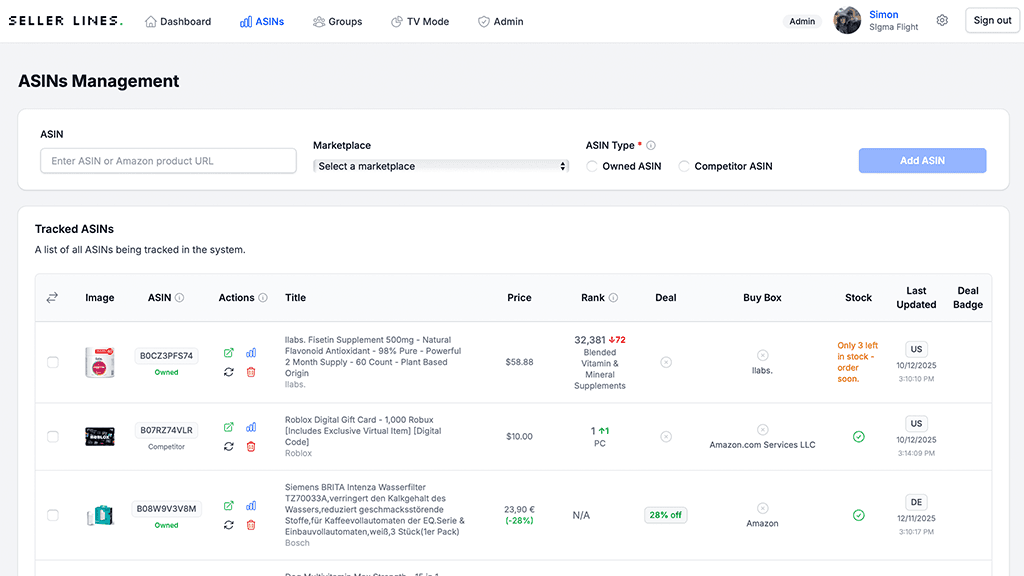View chart icon for ASIN B07RZ74VLR

(x=251, y=427)
